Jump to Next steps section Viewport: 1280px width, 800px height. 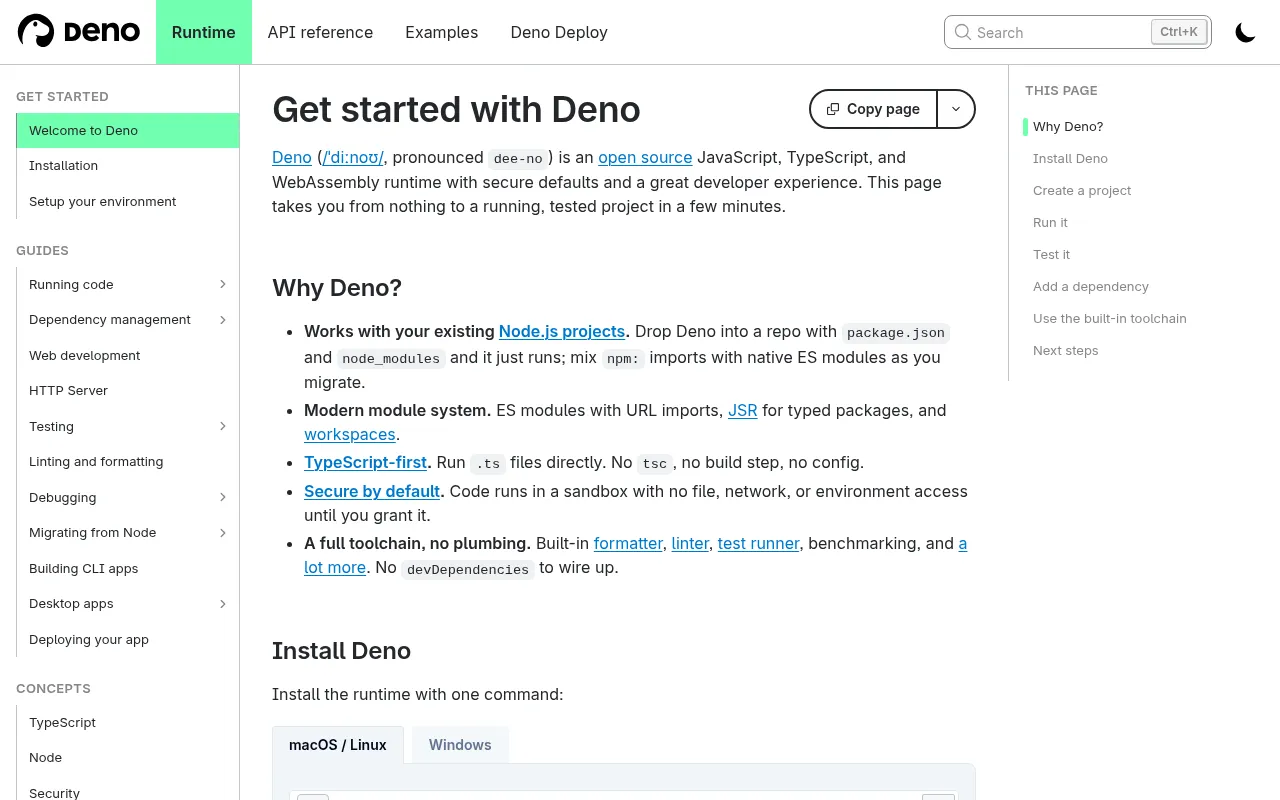point(1066,350)
